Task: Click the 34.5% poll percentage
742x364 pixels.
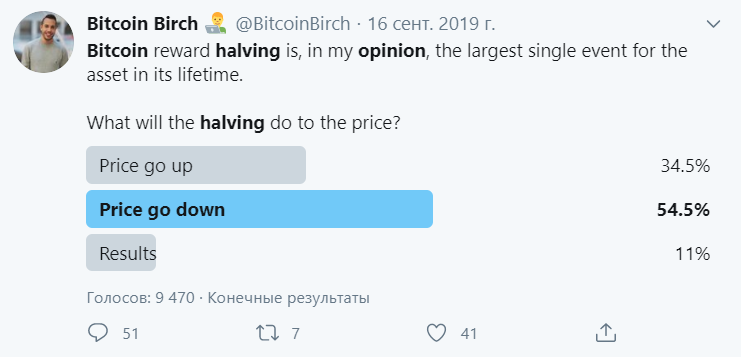Action: tap(685, 166)
